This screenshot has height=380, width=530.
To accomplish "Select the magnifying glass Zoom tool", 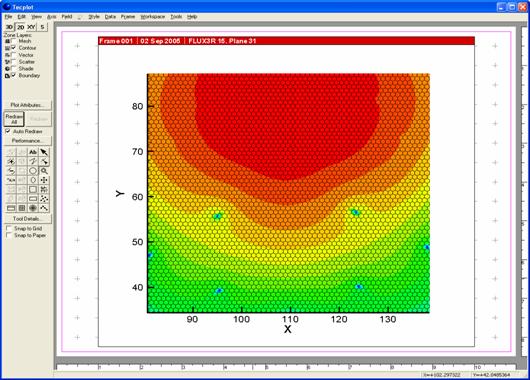I will coord(44,171).
